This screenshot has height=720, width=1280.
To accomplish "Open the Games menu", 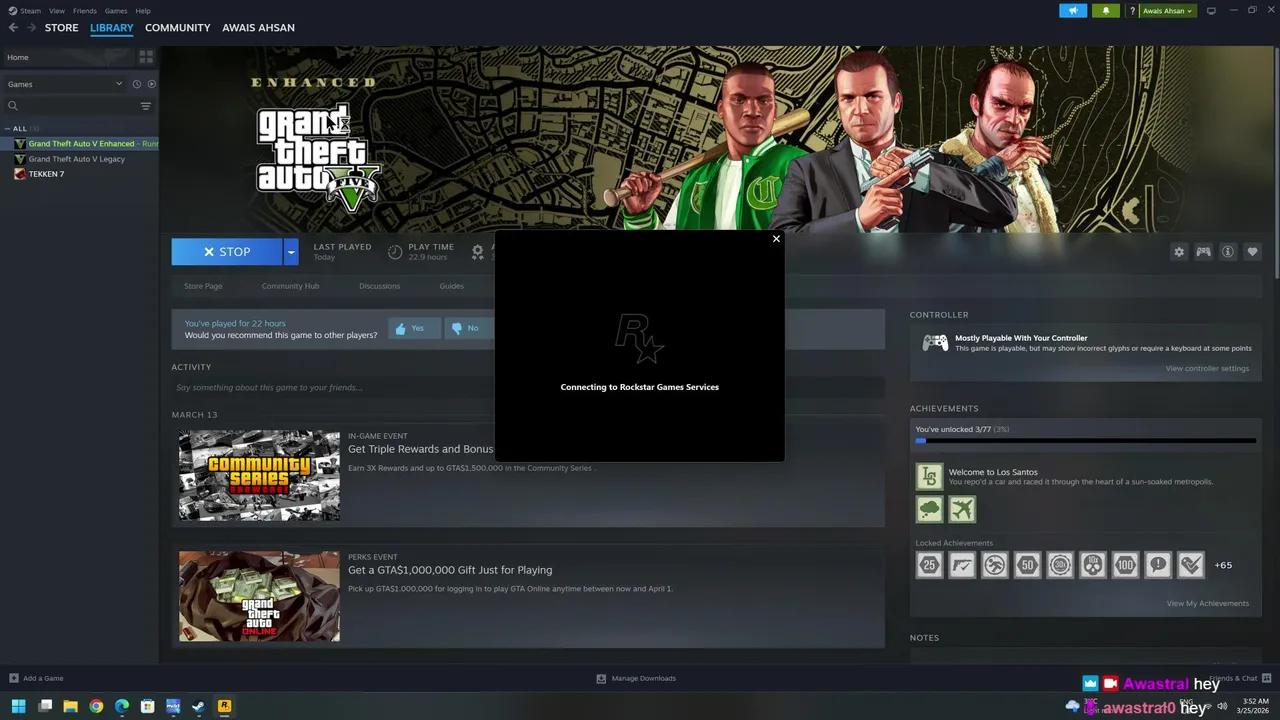I will [x=116, y=11].
